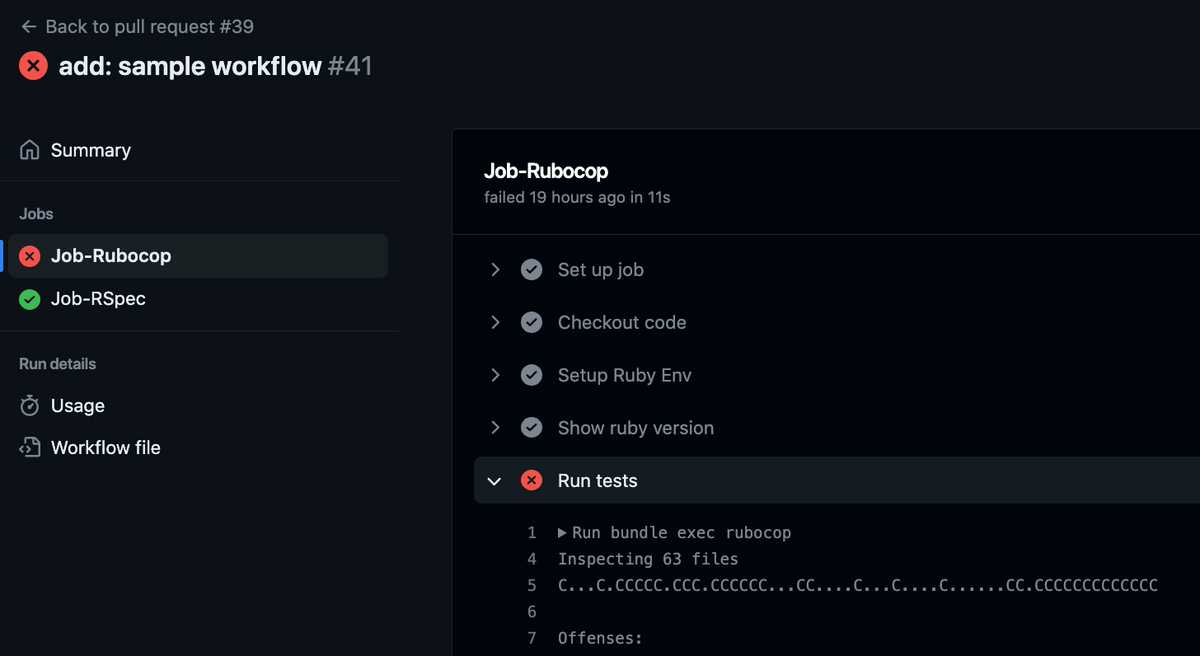Click the Checkout code step label
Image resolution: width=1200 pixels, height=656 pixels.
click(622, 322)
